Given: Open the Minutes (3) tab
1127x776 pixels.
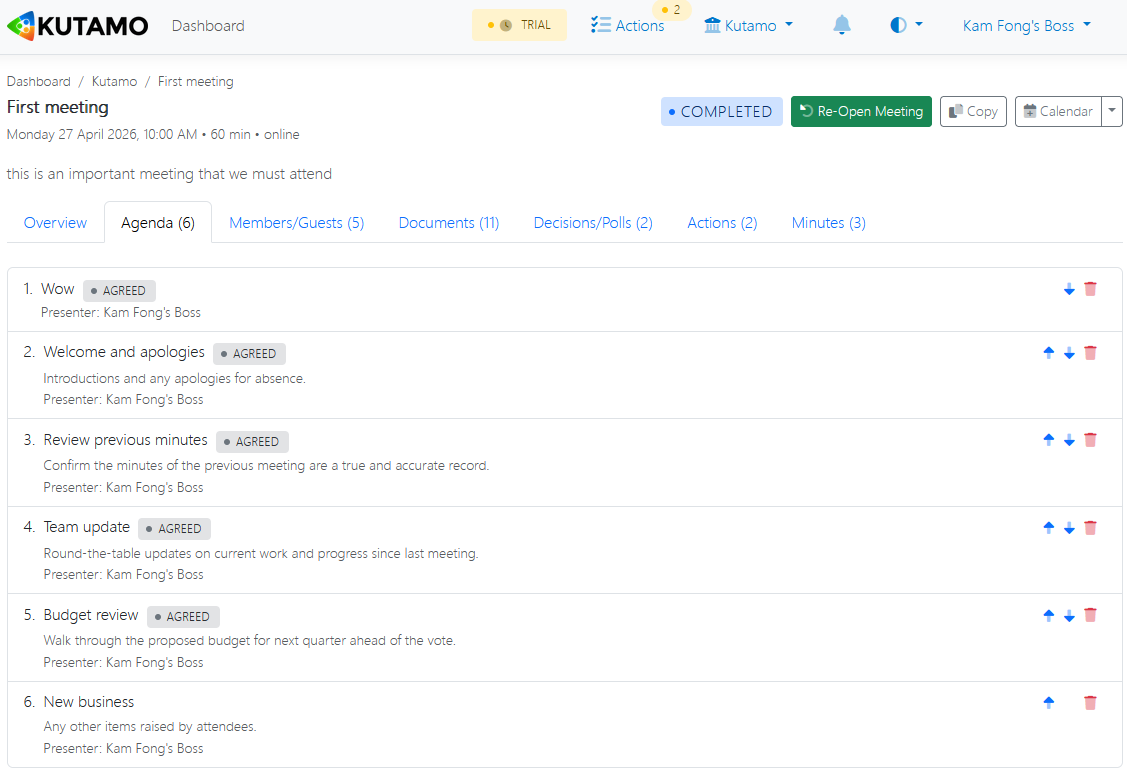Looking at the screenshot, I should click(829, 223).
